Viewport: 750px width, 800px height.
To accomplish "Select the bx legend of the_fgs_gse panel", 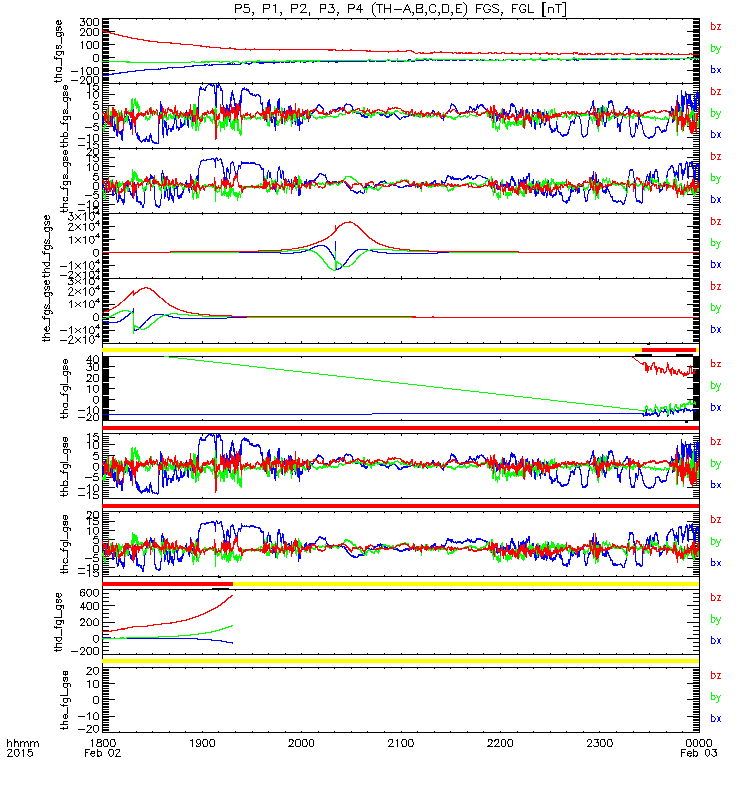I will point(716,330).
